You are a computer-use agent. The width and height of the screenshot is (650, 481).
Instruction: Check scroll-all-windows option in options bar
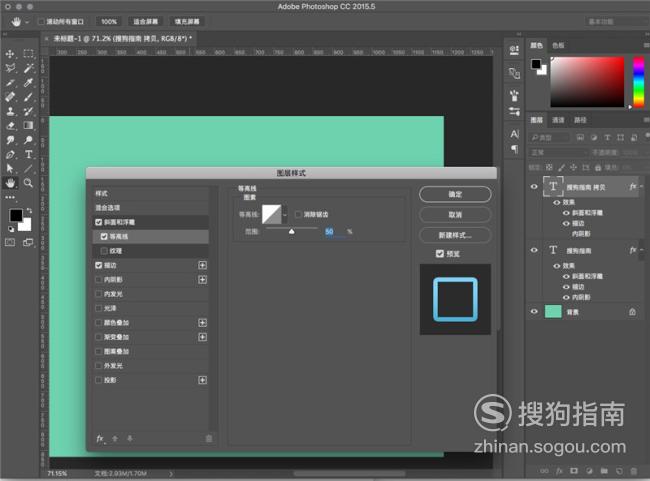(41, 22)
